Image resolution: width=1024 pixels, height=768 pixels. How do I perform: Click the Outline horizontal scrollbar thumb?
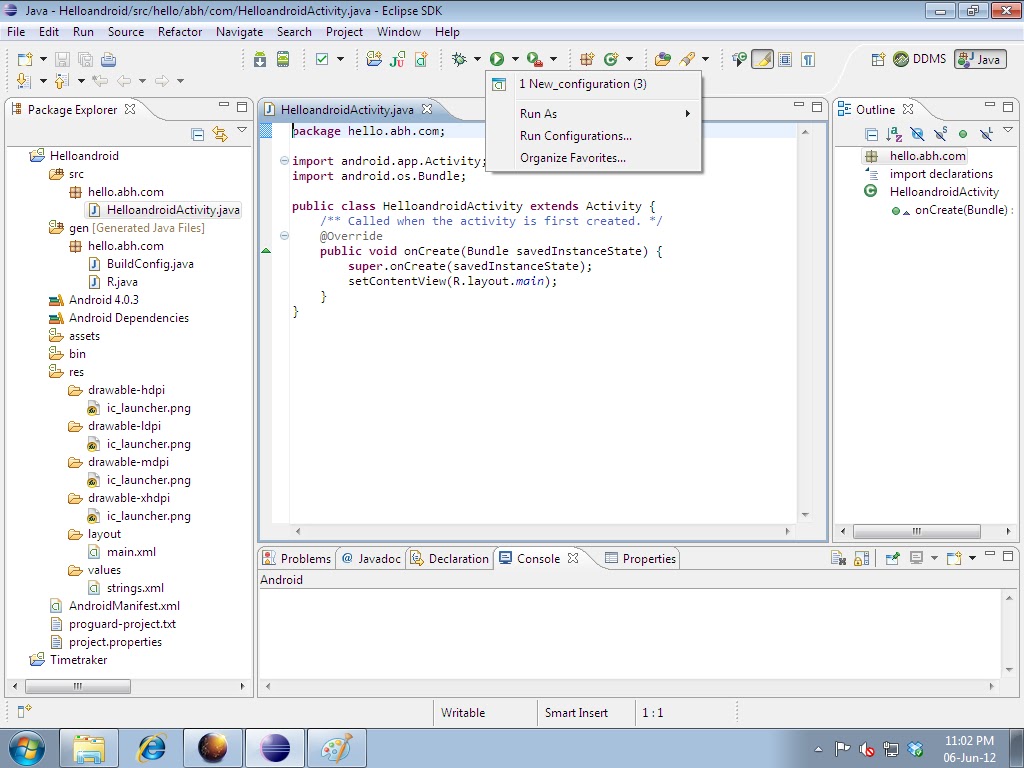point(916,531)
